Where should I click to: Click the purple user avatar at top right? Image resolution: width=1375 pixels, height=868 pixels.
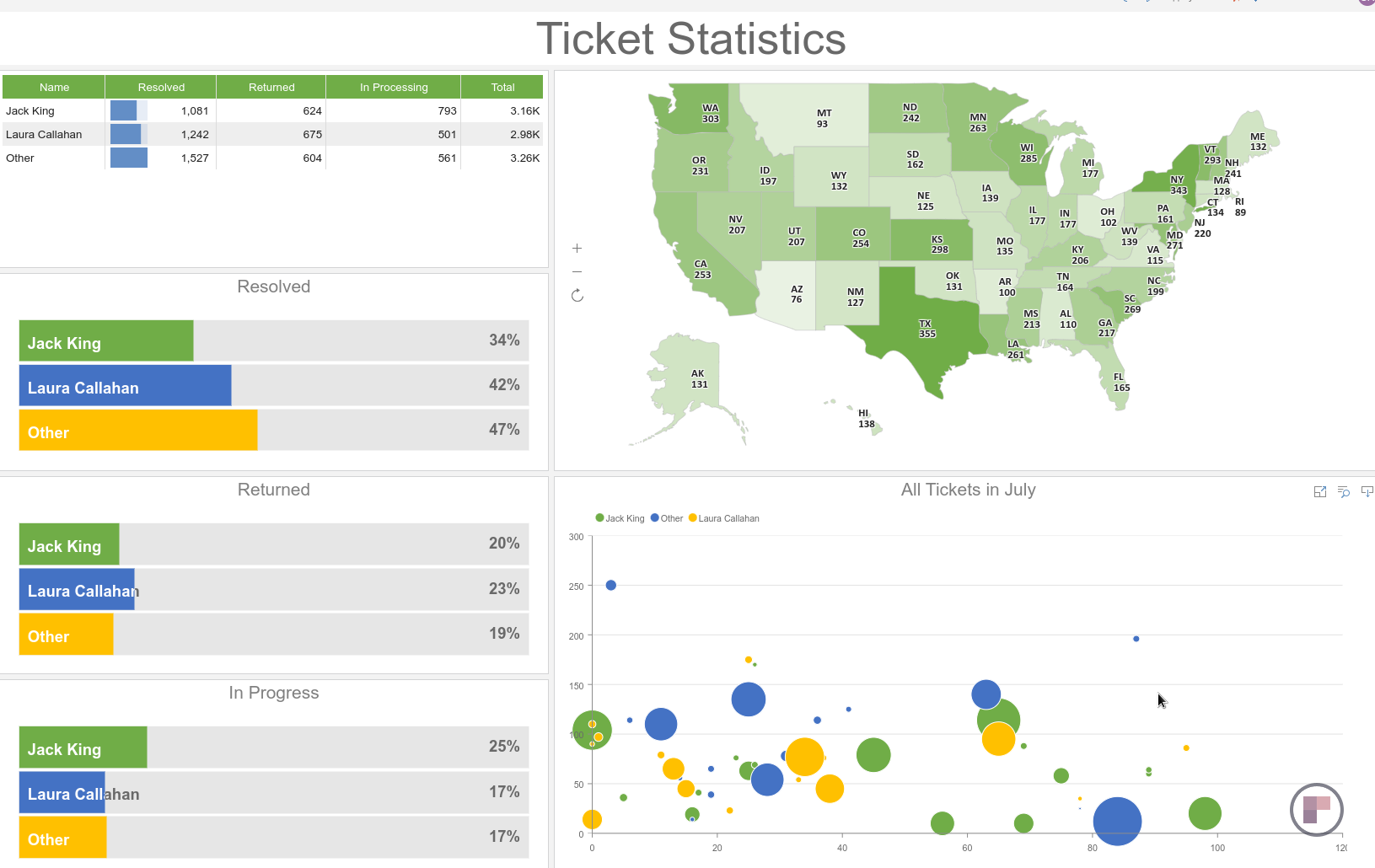coord(1367,3)
